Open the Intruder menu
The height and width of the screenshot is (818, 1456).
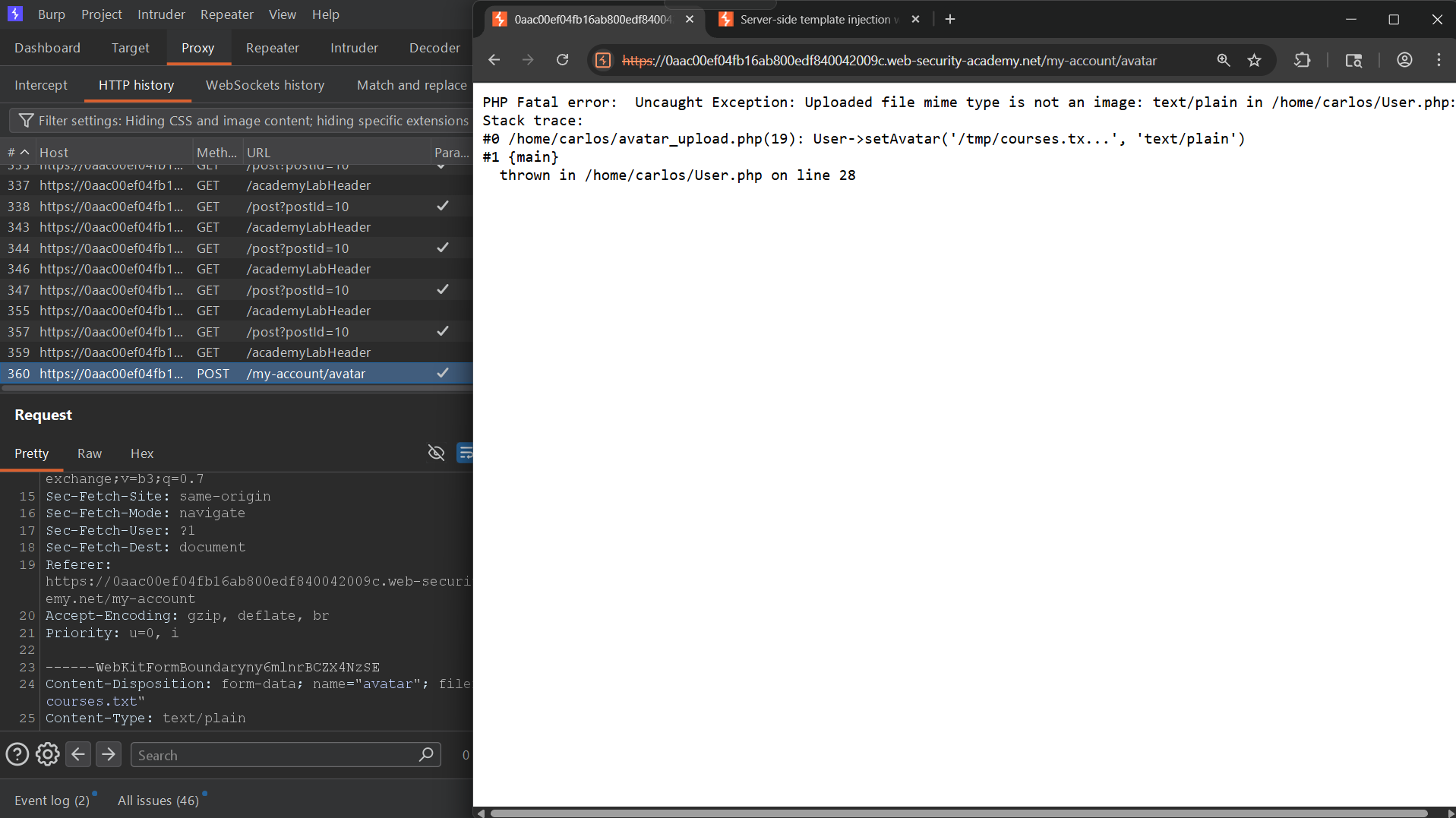(x=161, y=14)
